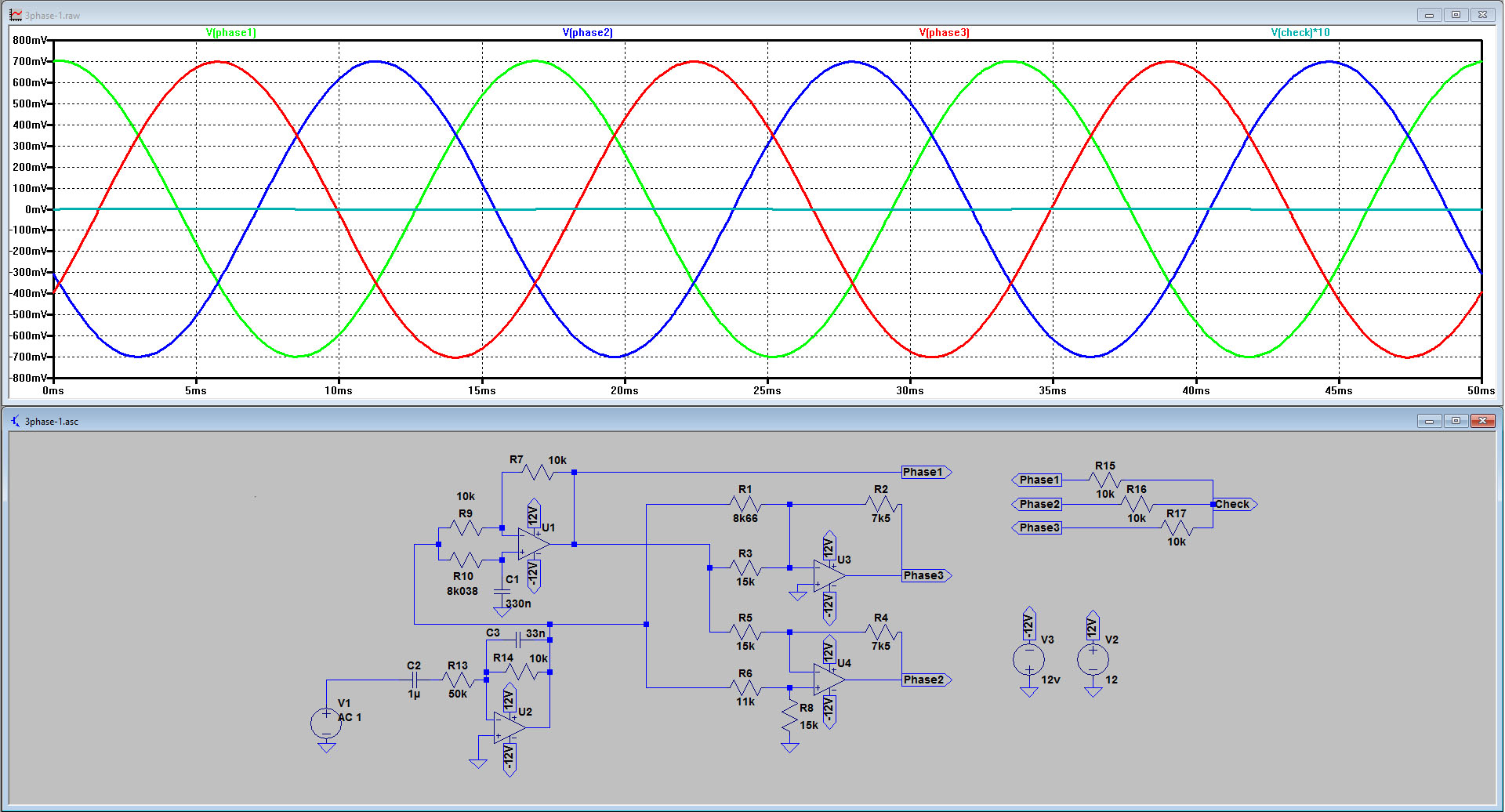Image resolution: width=1505 pixels, height=812 pixels.
Task: Select the V(phase2) trace label
Action: pos(587,32)
